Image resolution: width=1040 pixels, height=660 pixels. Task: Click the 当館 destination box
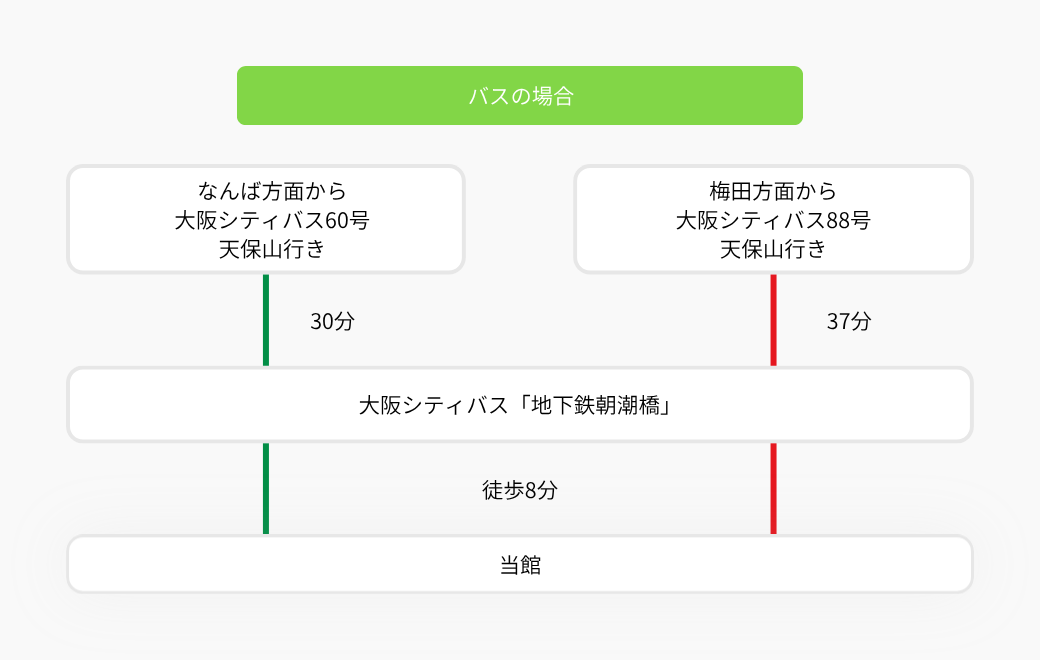[519, 564]
